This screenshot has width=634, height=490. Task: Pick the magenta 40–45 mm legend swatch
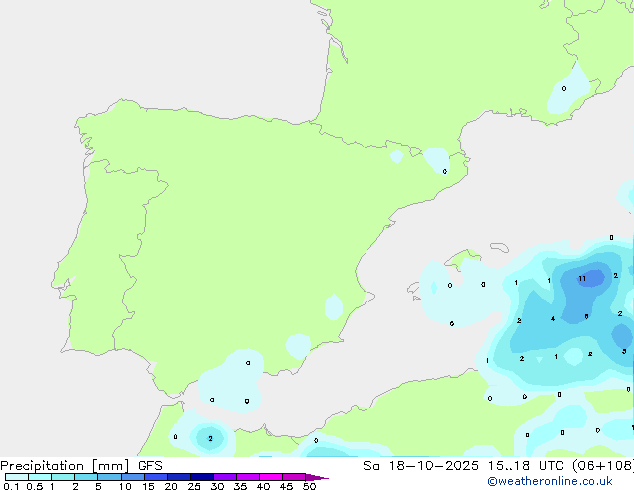coord(271,477)
